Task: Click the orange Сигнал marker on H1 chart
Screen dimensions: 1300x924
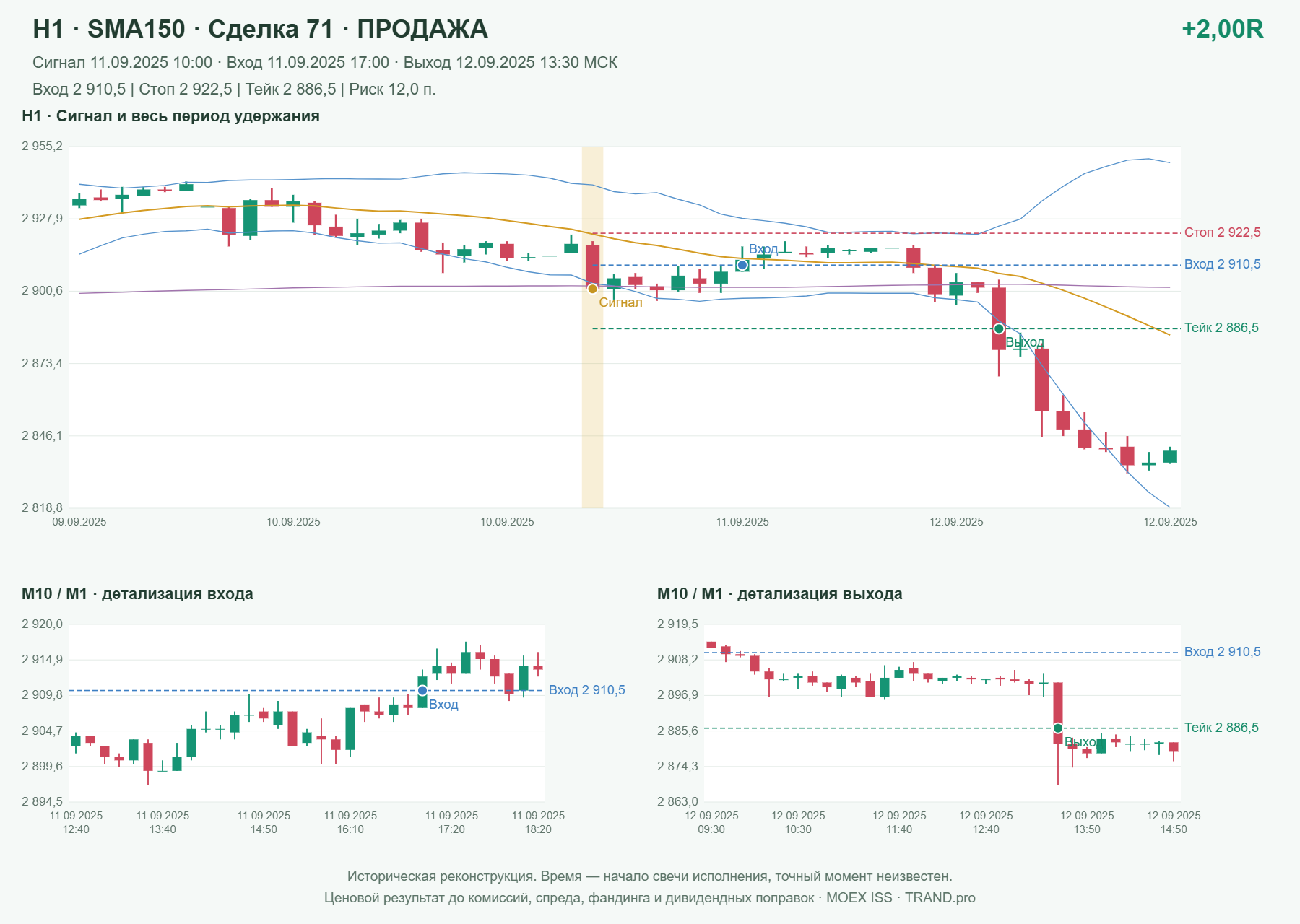Action: click(592, 289)
